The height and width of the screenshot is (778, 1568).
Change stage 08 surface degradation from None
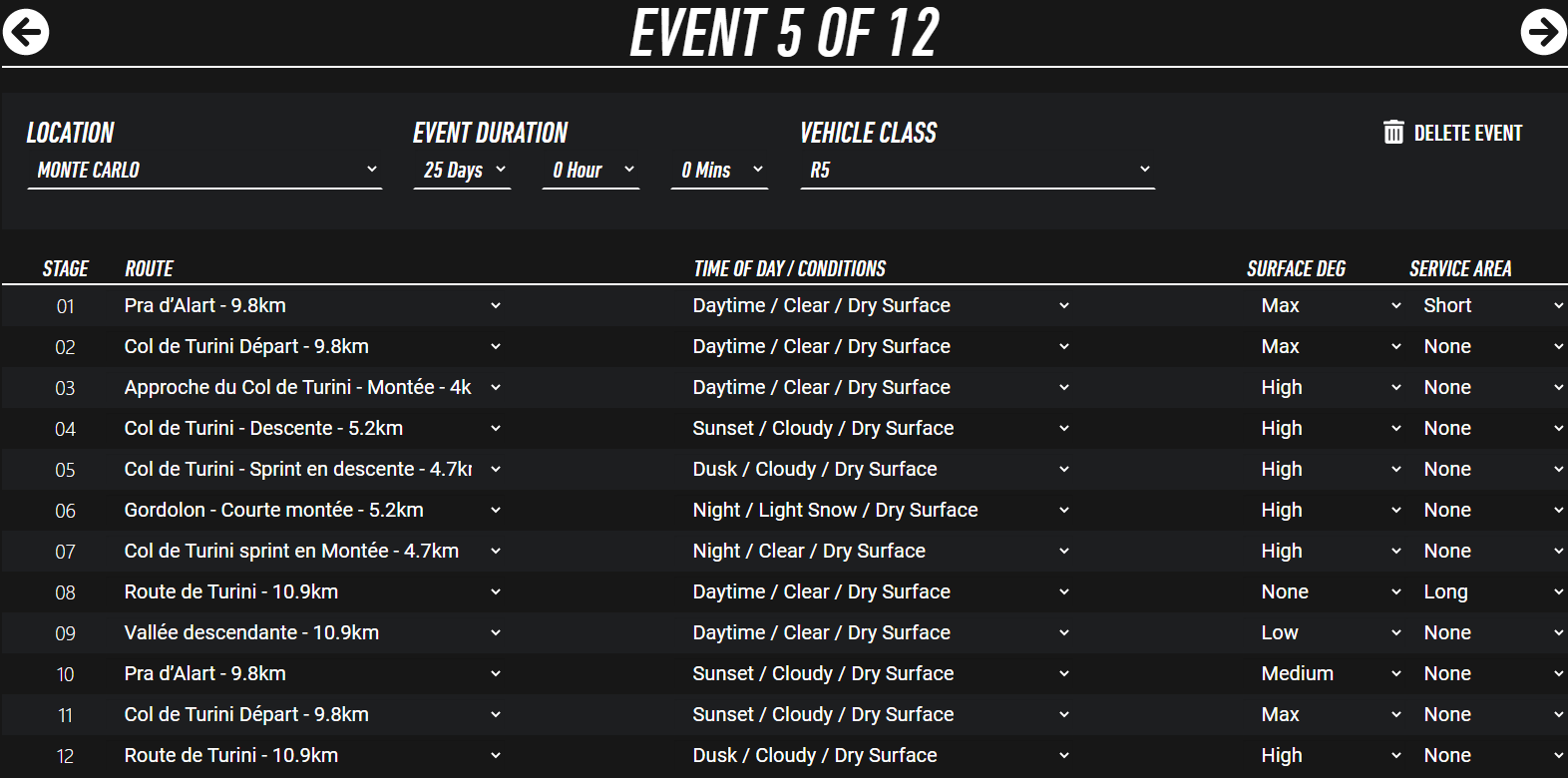1331,592
